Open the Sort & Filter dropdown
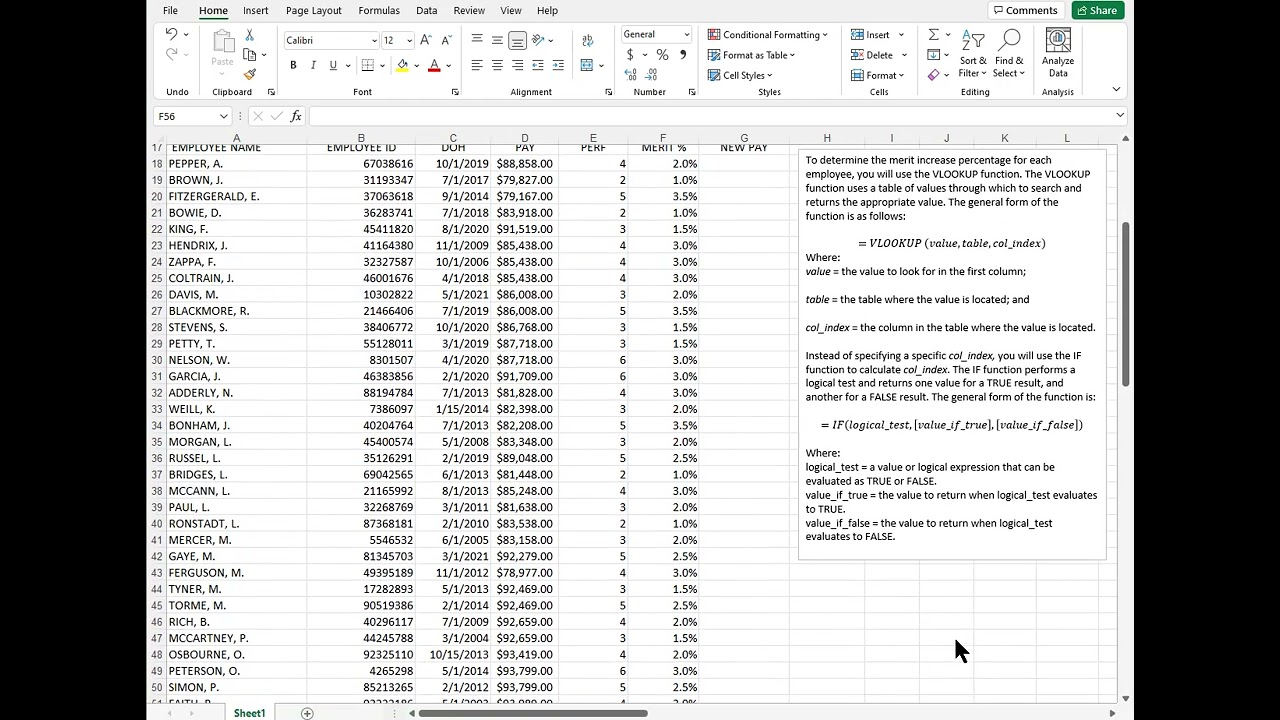This screenshot has width=1280, height=720. (973, 54)
